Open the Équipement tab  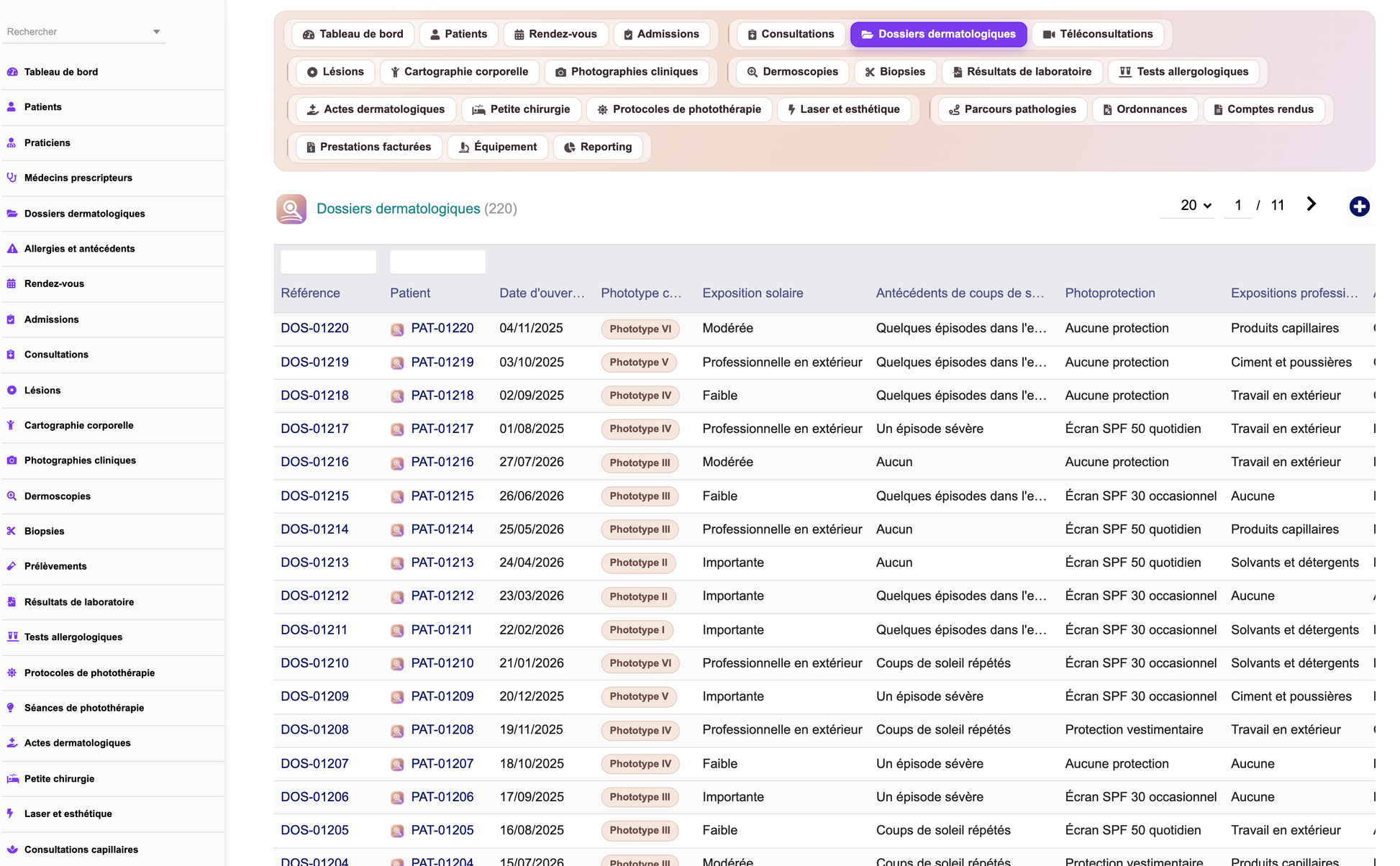[498, 147]
